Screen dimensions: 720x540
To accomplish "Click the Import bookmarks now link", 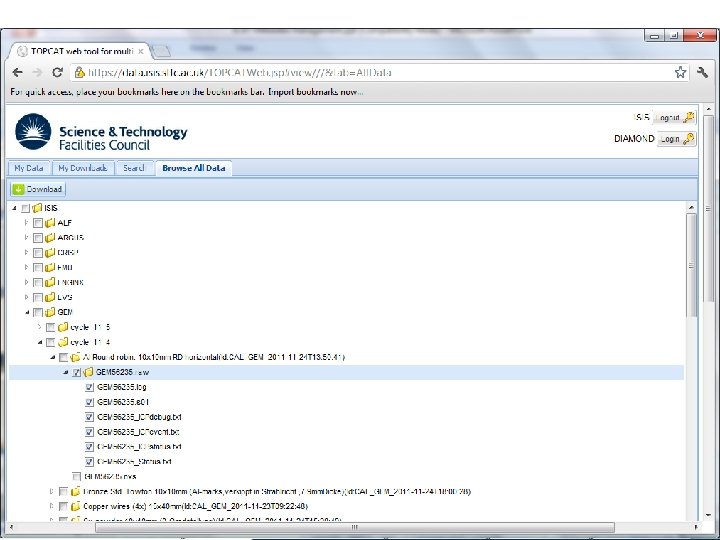I will coord(315,92).
